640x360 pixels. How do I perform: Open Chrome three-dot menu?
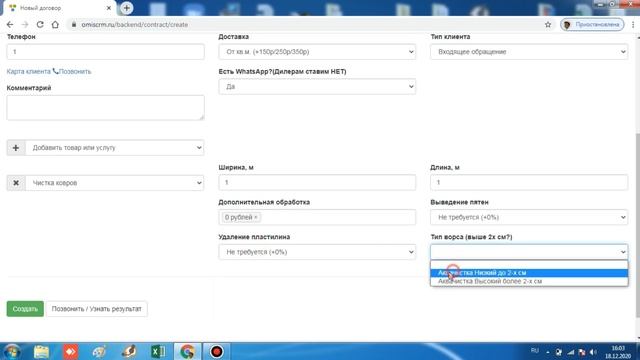point(633,24)
